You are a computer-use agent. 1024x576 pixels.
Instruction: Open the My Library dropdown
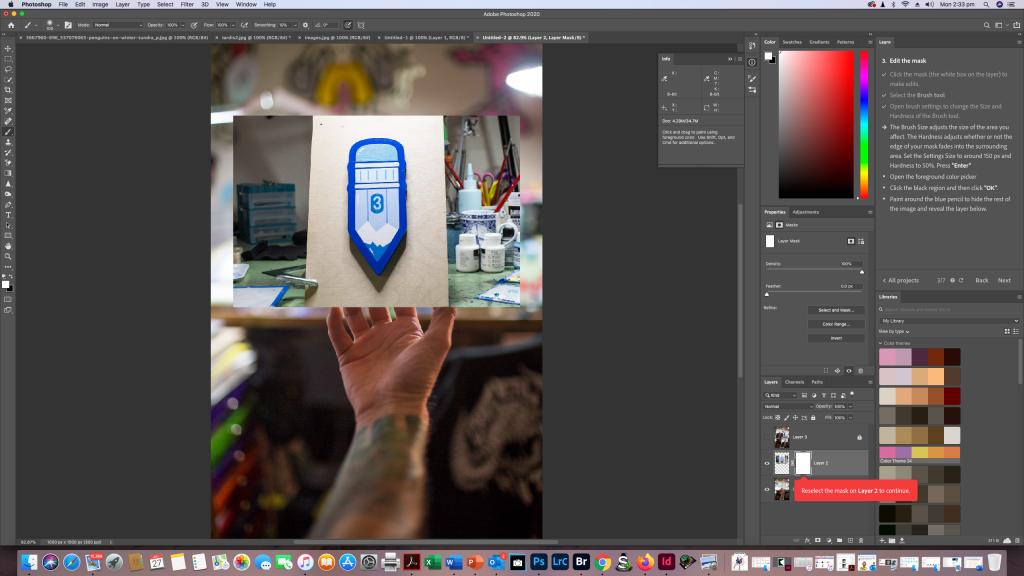(948, 321)
